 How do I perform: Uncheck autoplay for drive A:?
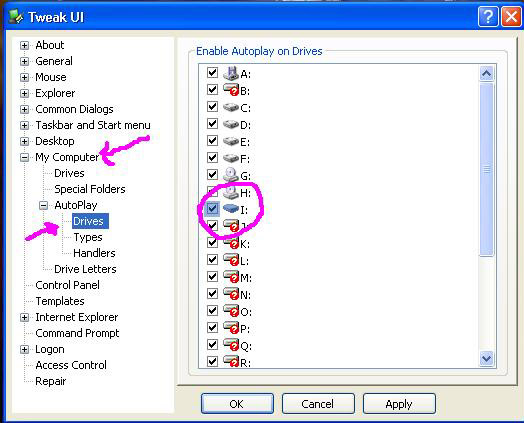click(213, 73)
